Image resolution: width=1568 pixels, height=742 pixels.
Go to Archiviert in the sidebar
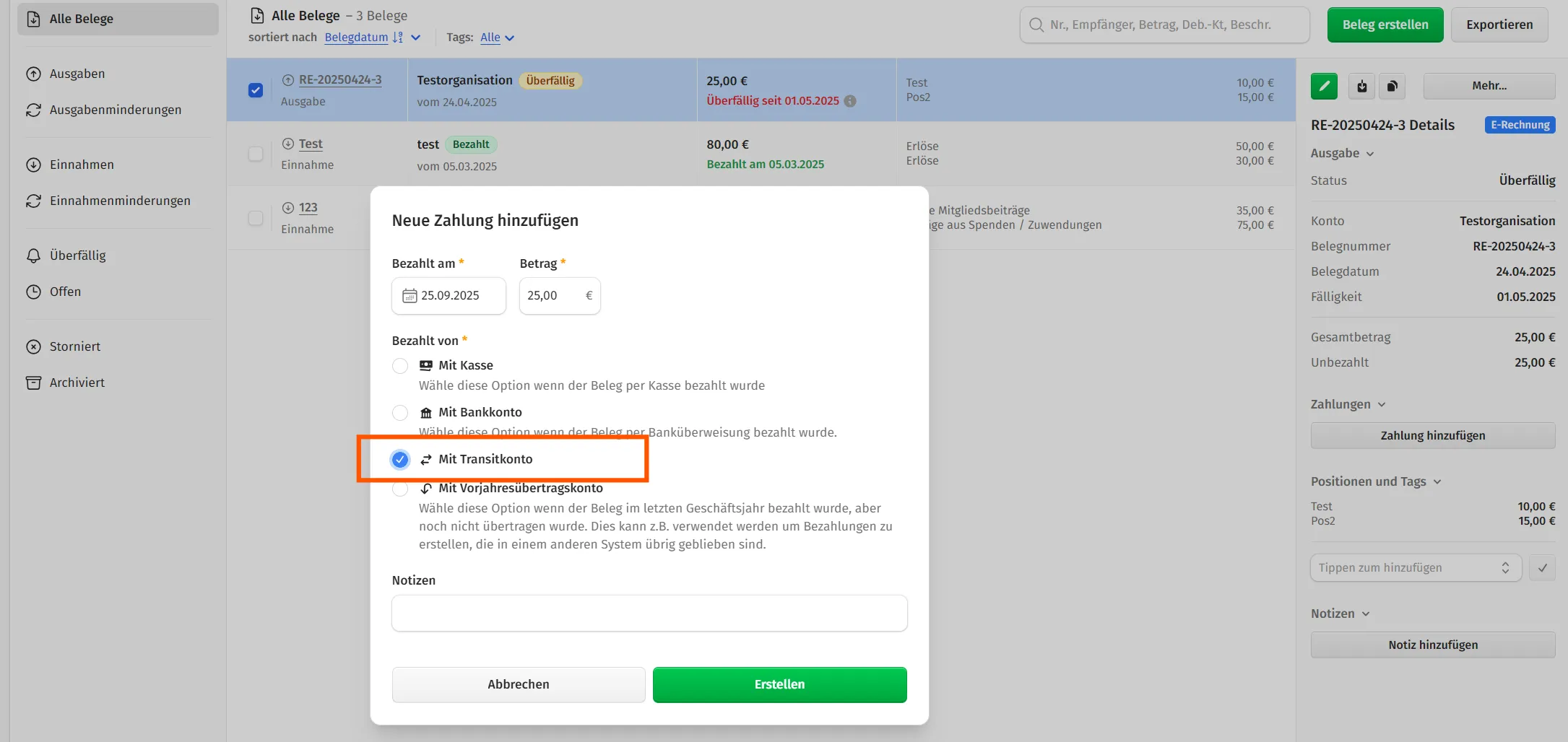click(x=77, y=383)
